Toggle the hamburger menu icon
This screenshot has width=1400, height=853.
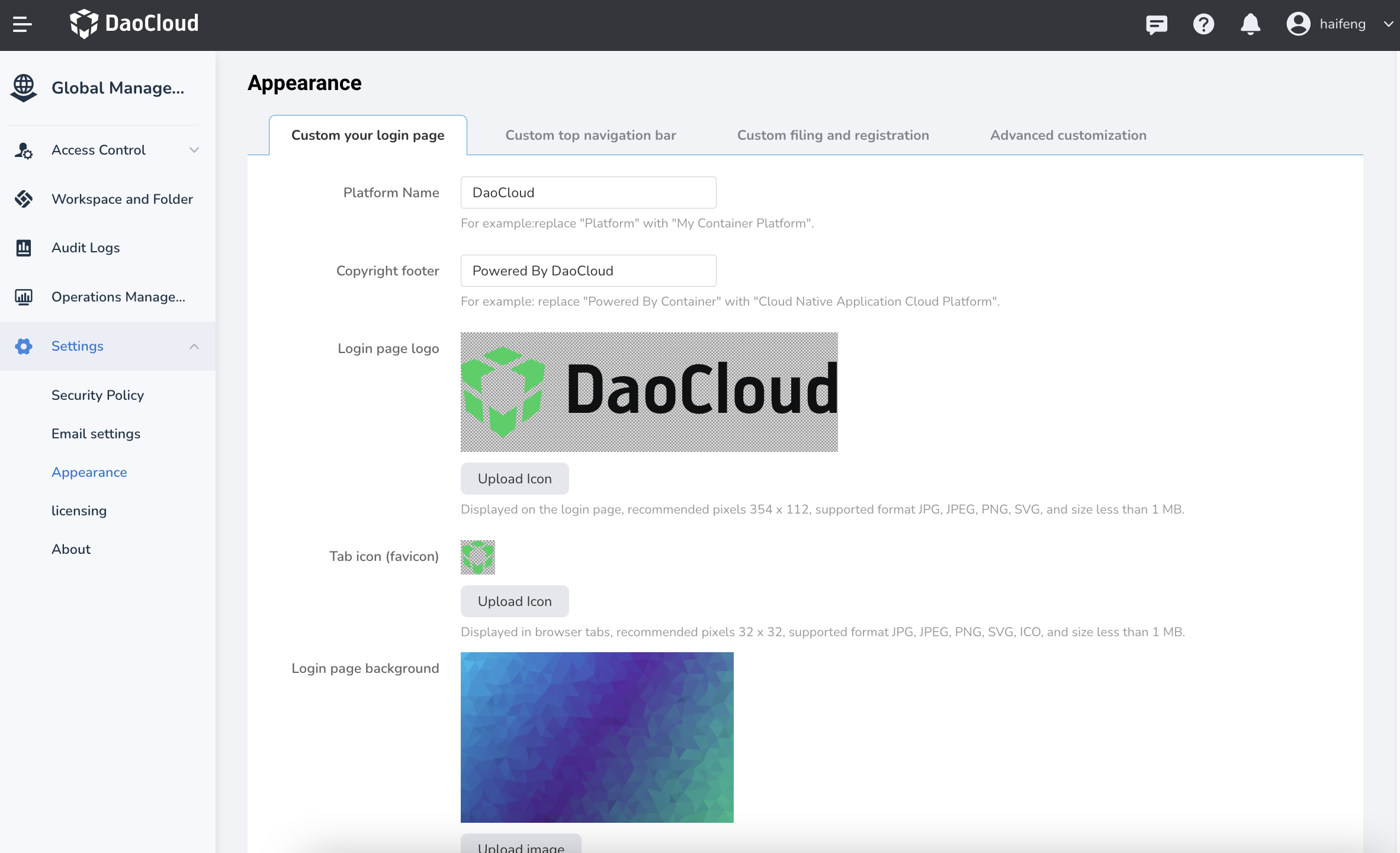[x=23, y=24]
